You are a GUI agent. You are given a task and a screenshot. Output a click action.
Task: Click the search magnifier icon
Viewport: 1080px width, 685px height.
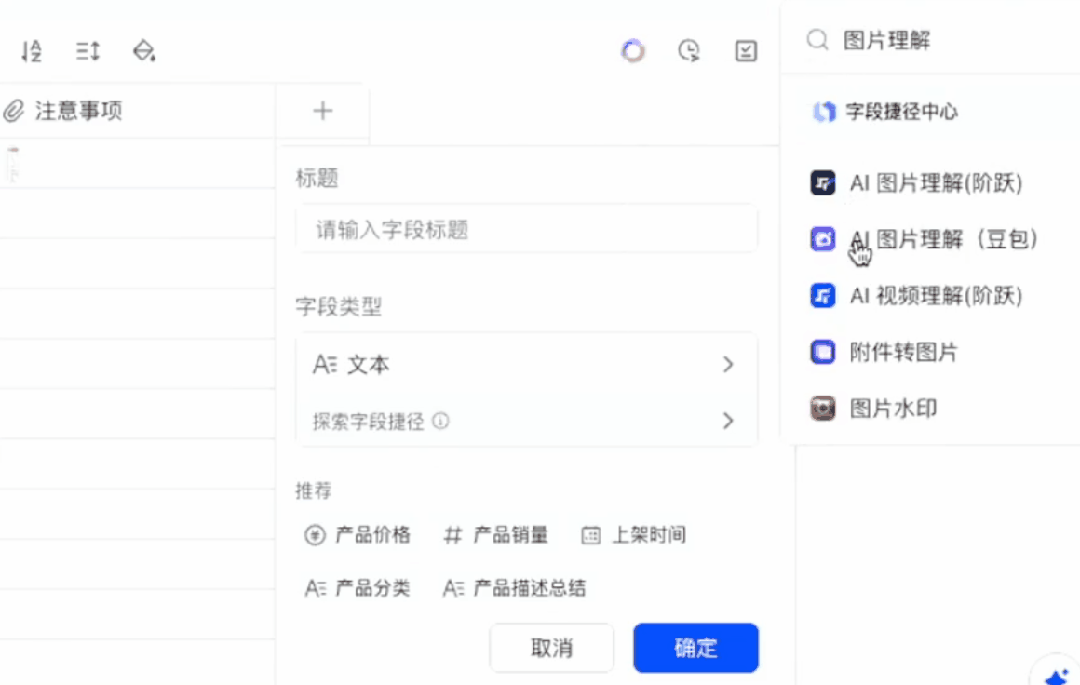pos(817,40)
